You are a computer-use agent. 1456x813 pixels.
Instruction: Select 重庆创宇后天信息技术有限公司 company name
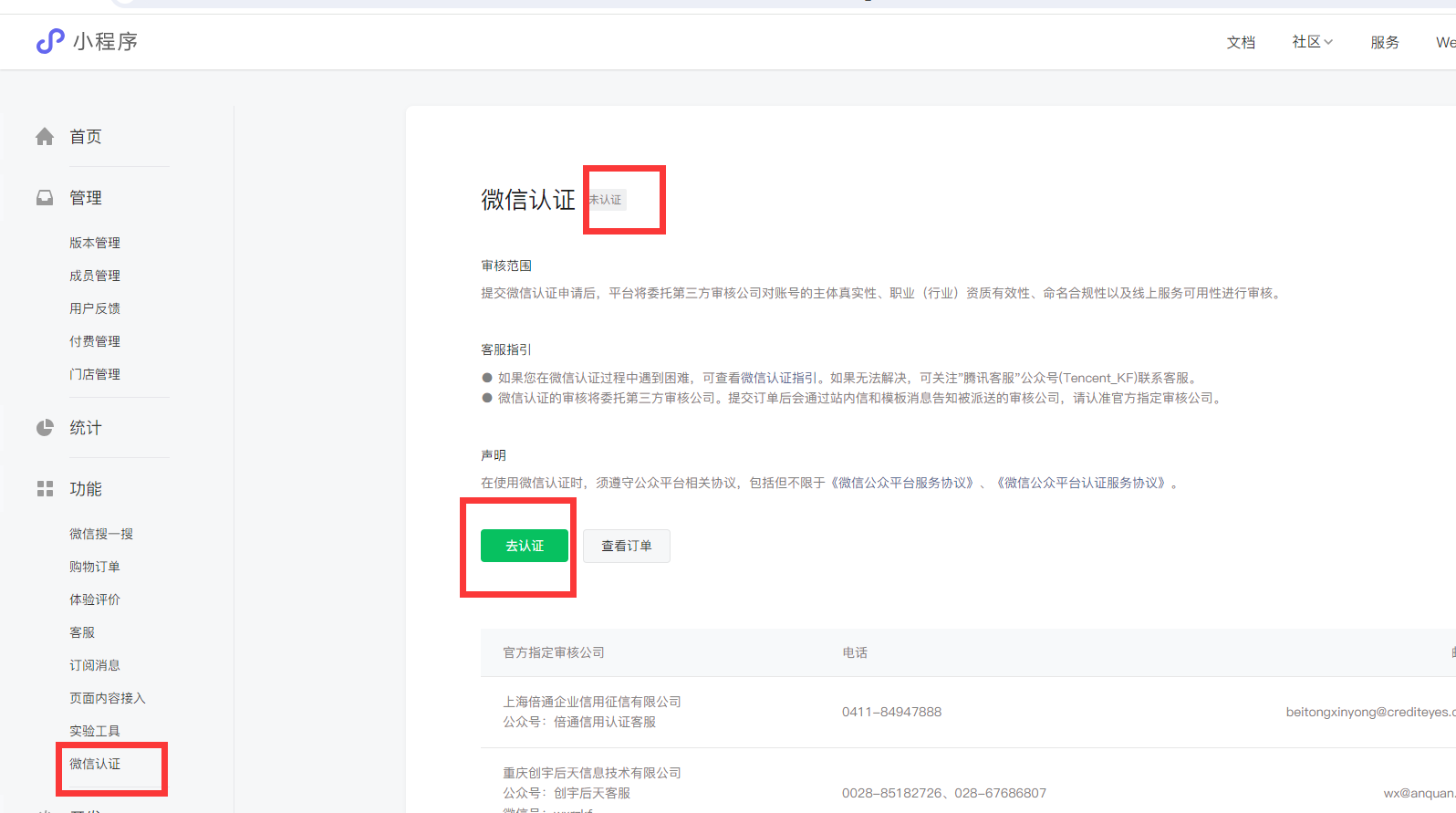(592, 773)
